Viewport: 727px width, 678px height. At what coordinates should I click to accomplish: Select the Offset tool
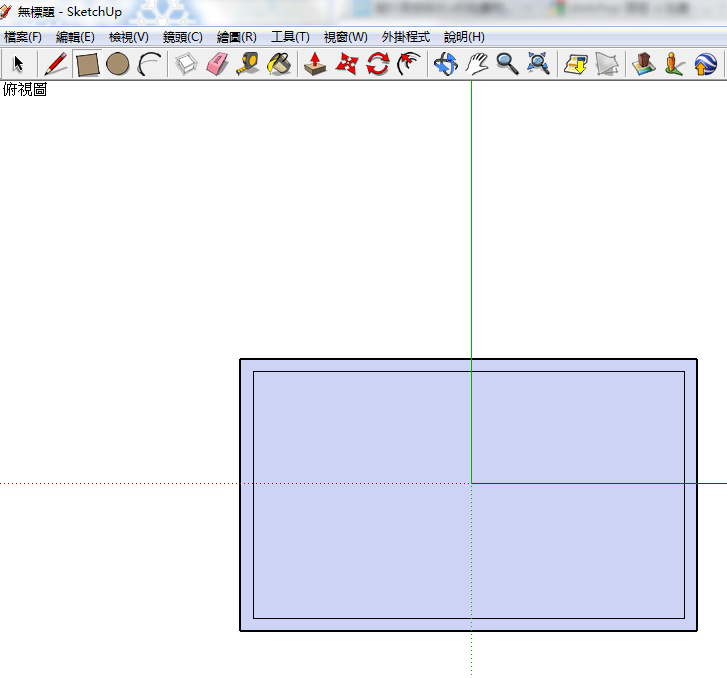[409, 64]
